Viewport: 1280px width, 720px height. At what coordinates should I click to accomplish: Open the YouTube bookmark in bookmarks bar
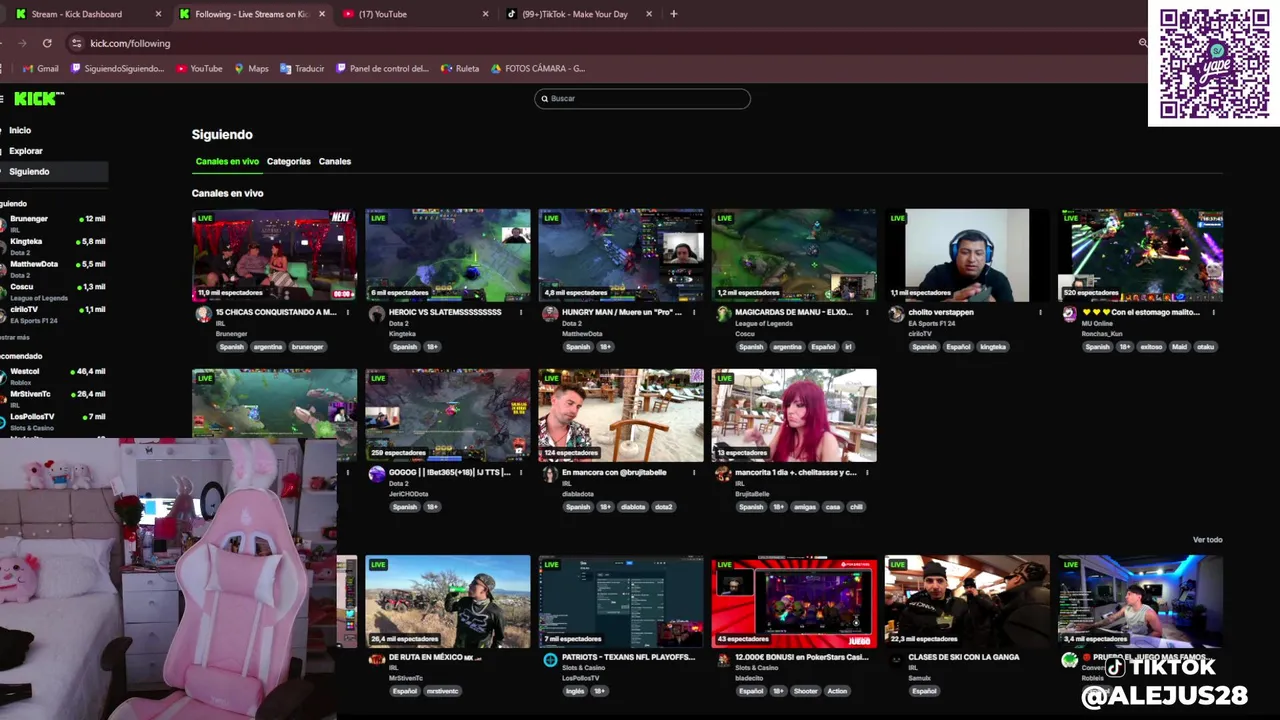[x=199, y=69]
